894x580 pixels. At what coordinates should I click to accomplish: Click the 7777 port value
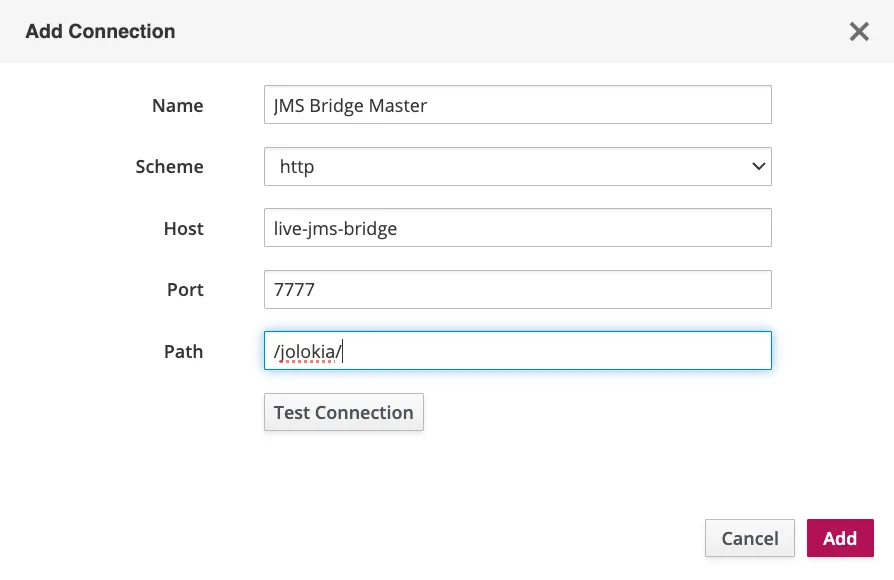click(x=293, y=290)
